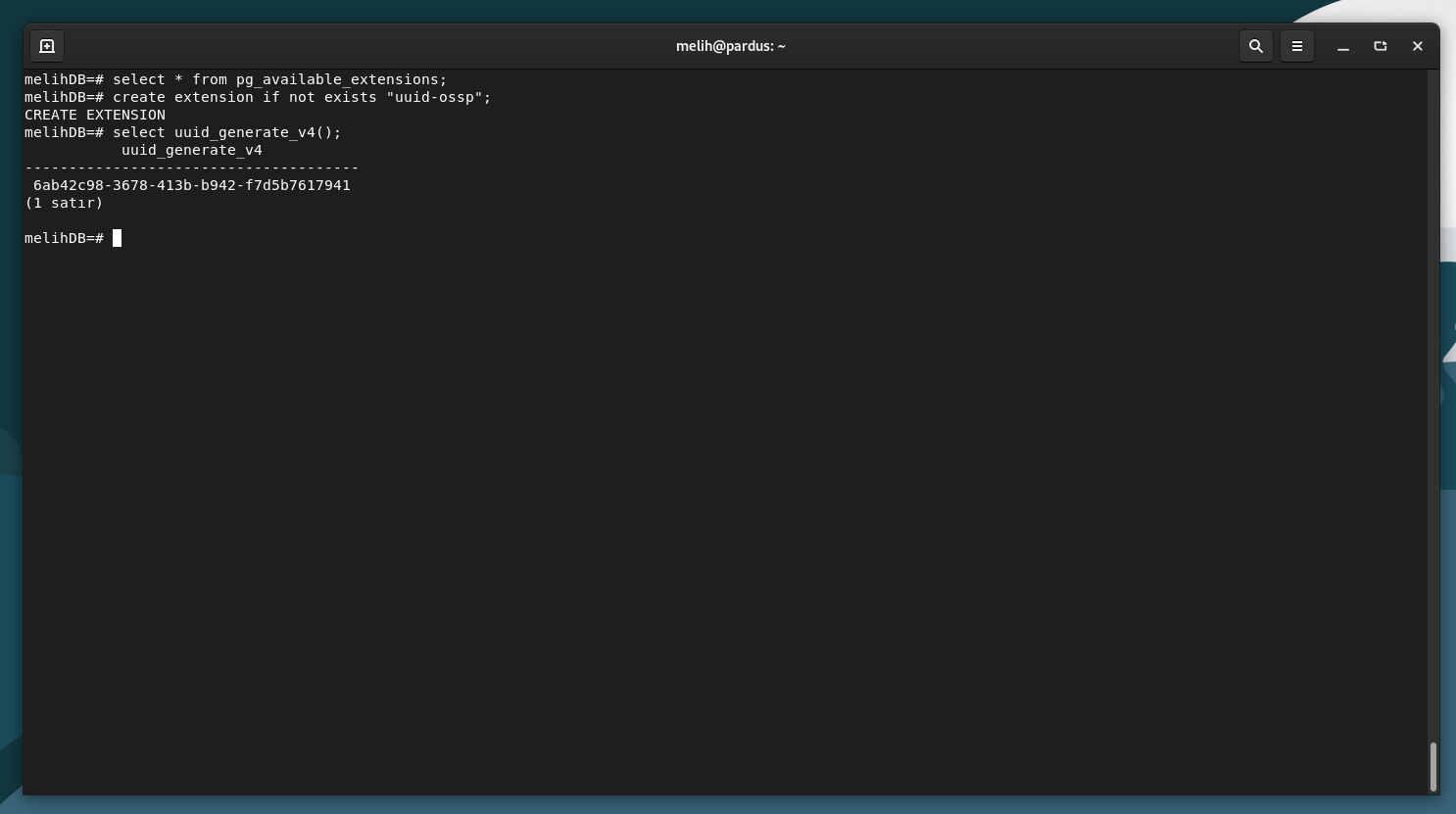The height and width of the screenshot is (814, 1456).
Task: Close the terminal window
Action: [x=1417, y=46]
